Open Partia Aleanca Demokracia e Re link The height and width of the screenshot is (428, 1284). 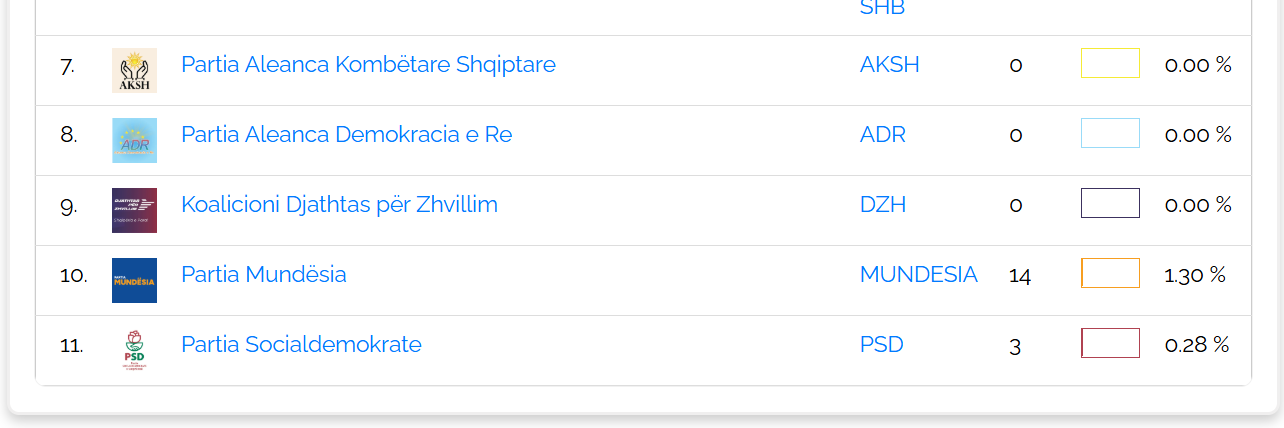click(x=346, y=134)
